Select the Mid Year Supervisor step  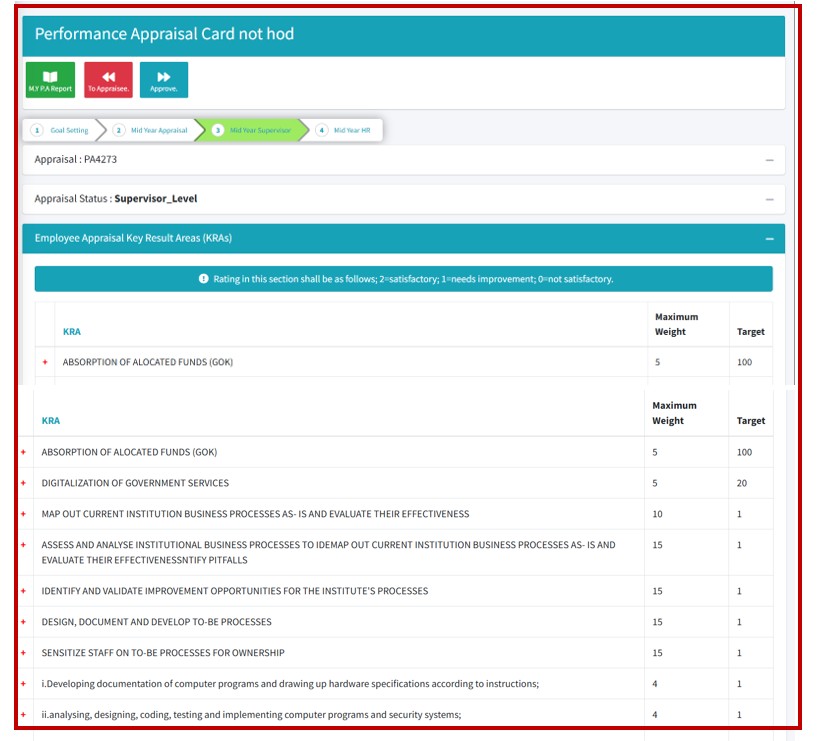252,131
